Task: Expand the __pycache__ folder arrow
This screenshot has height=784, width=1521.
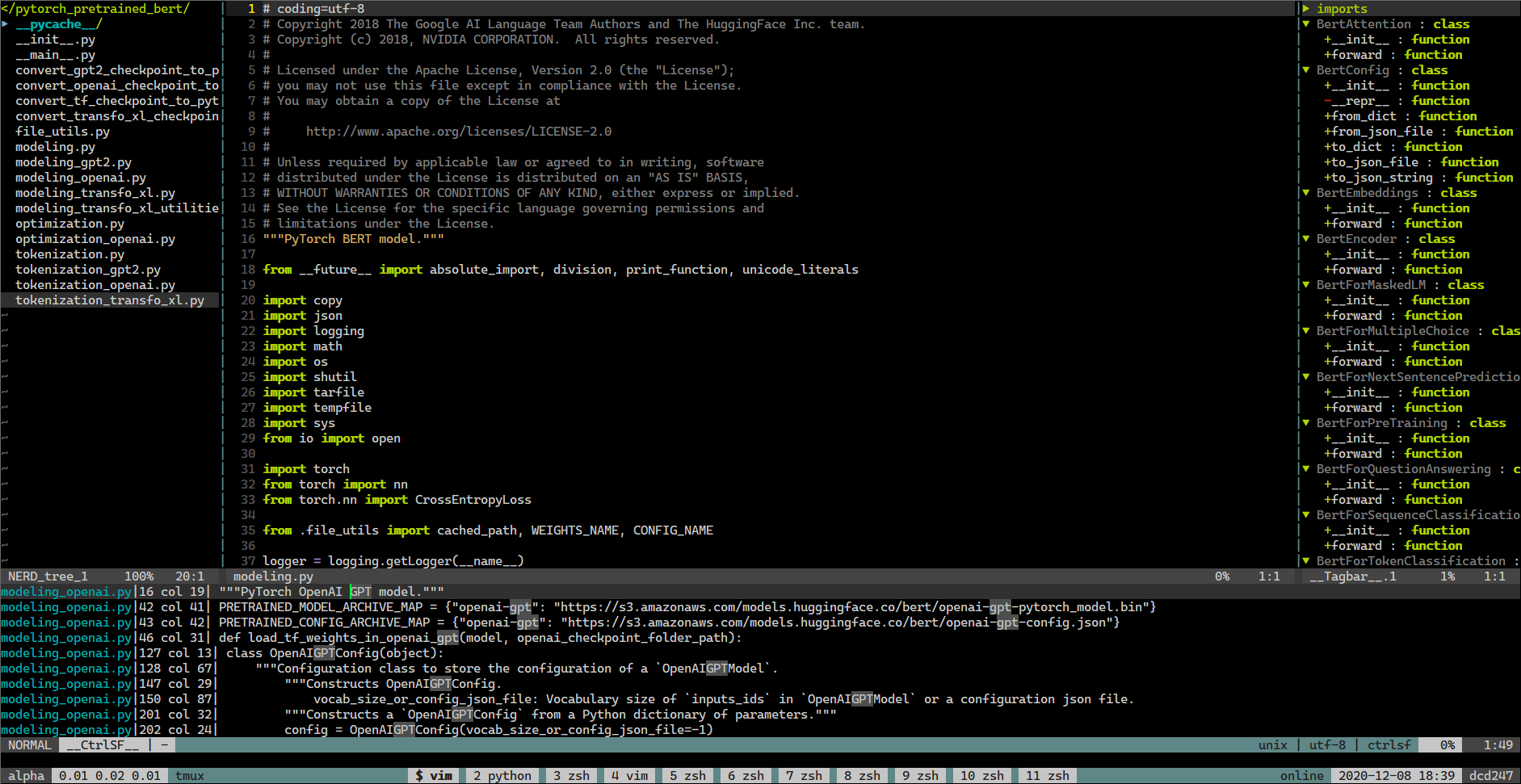Action: pos(5,24)
